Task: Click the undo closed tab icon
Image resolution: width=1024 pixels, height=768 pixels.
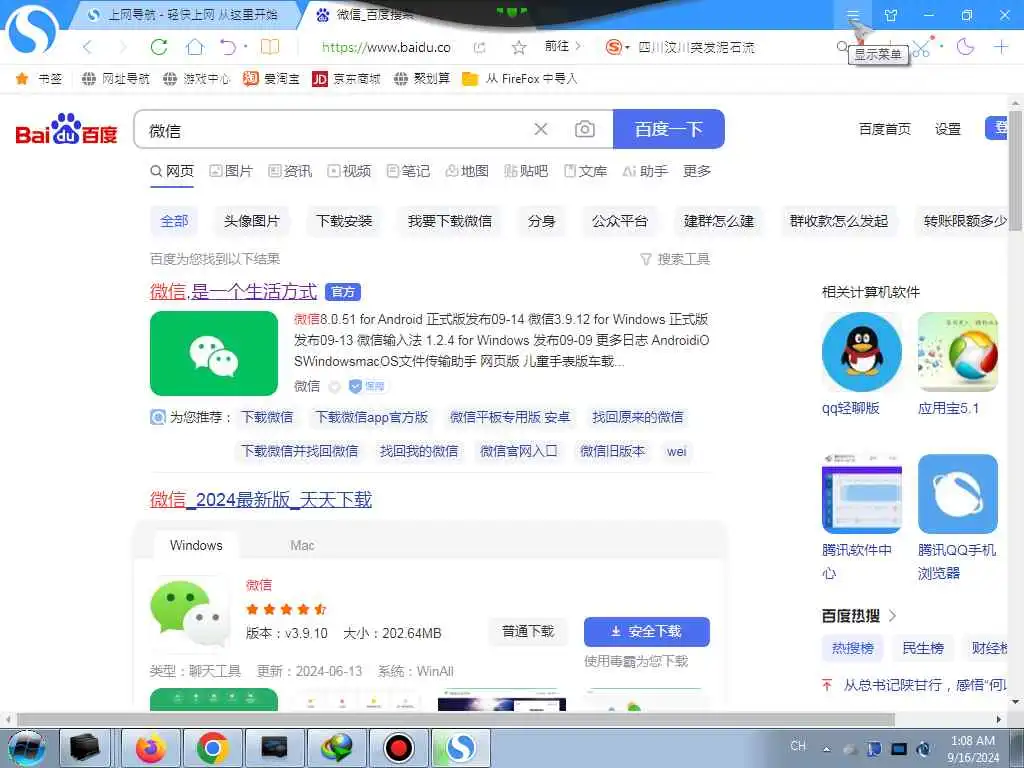Action: (x=227, y=47)
